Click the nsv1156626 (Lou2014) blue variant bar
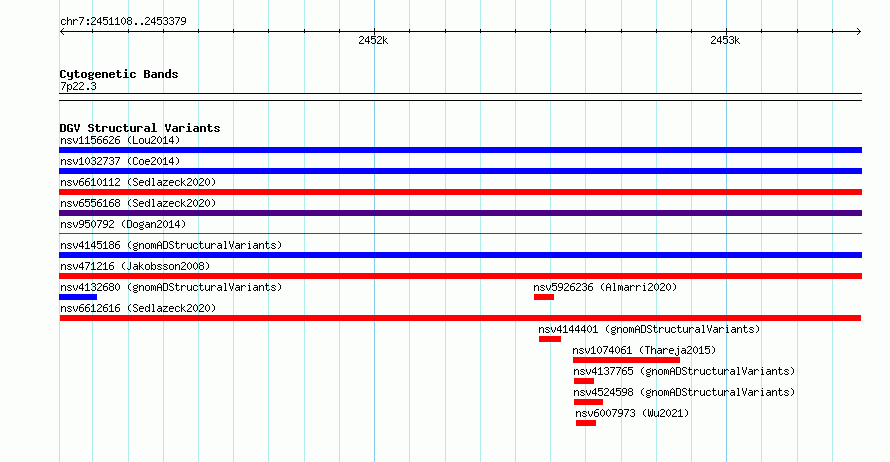890x462 pixels. coord(460,150)
